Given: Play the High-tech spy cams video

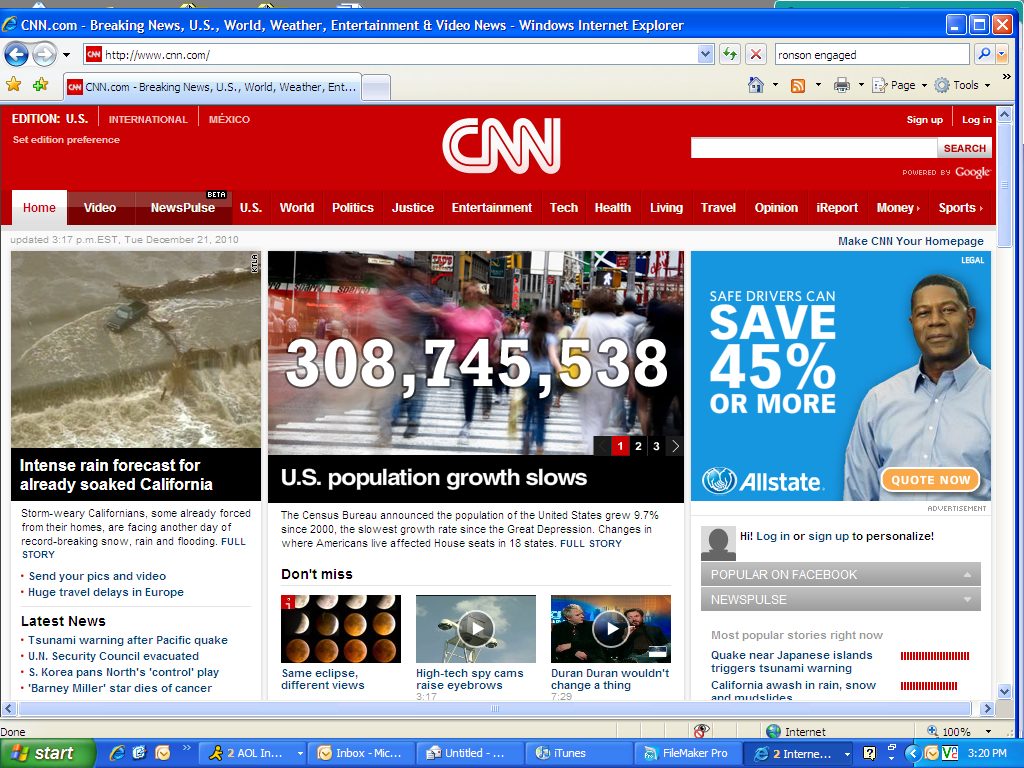Looking at the screenshot, I should (476, 628).
